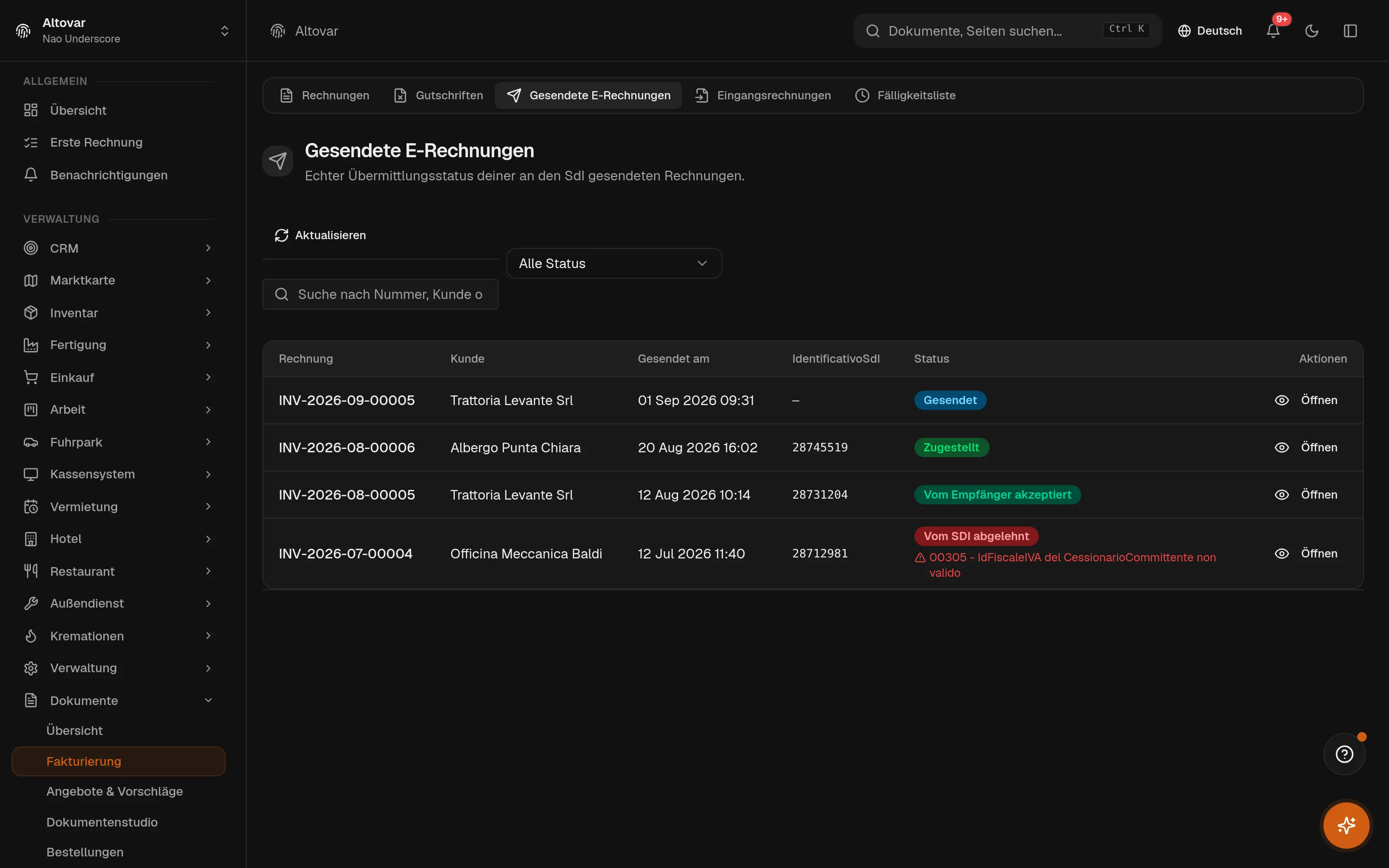Viewport: 1389px width, 868px height.
Task: Click the Kremationen flame icon
Action: (x=31, y=636)
